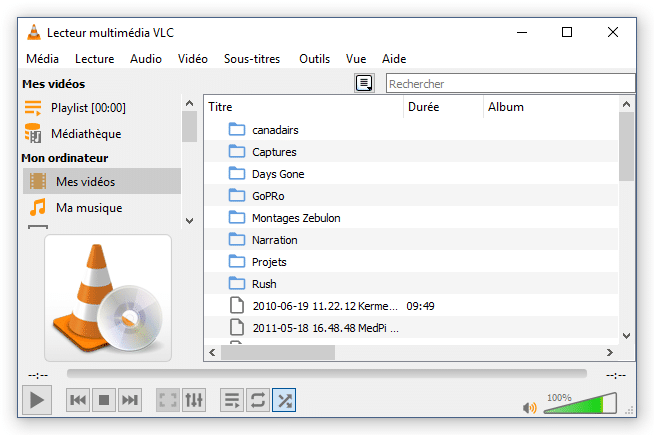654x435 pixels.
Task: Mute audio via speaker icon
Action: coord(530,407)
